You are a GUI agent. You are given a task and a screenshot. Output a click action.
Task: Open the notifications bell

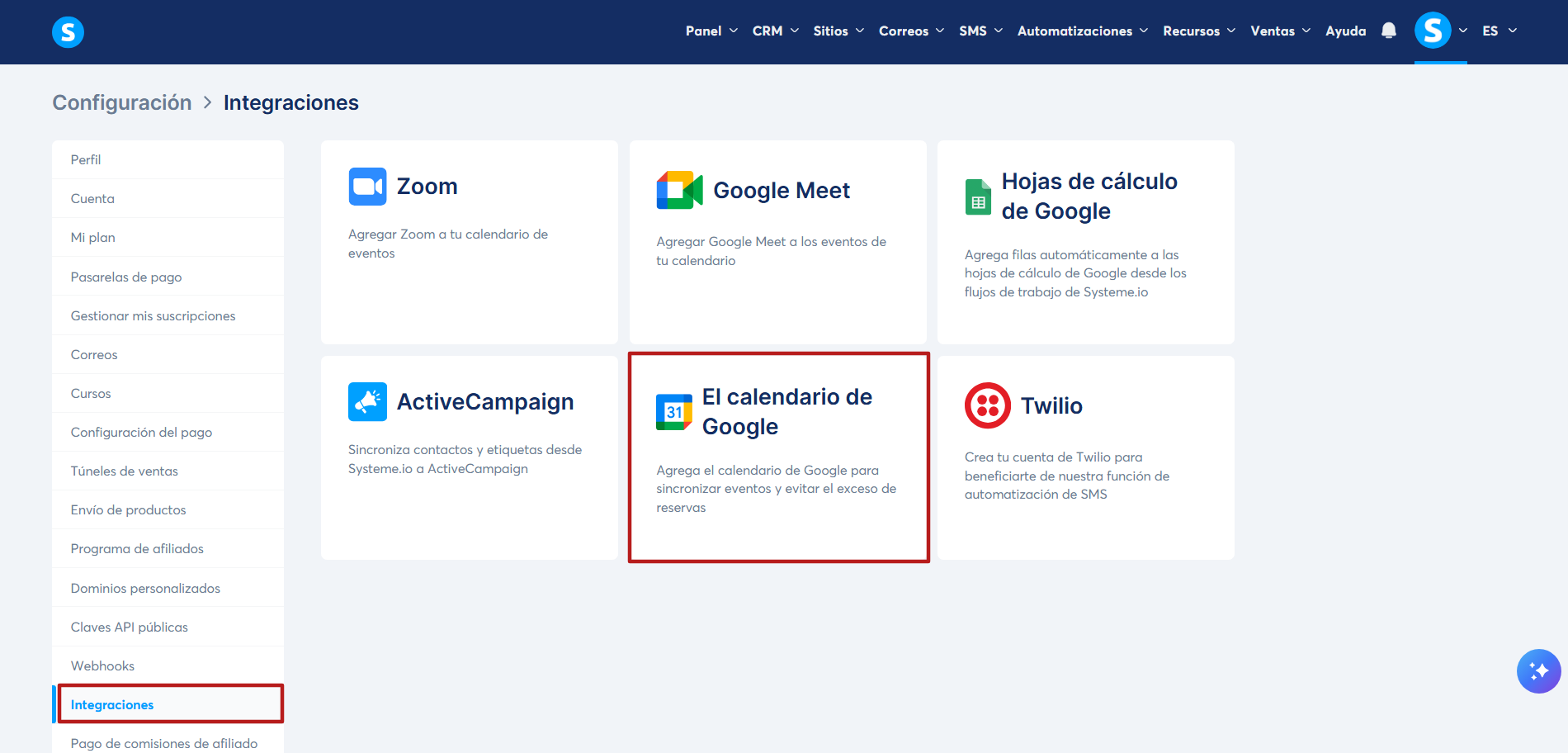click(x=1389, y=31)
